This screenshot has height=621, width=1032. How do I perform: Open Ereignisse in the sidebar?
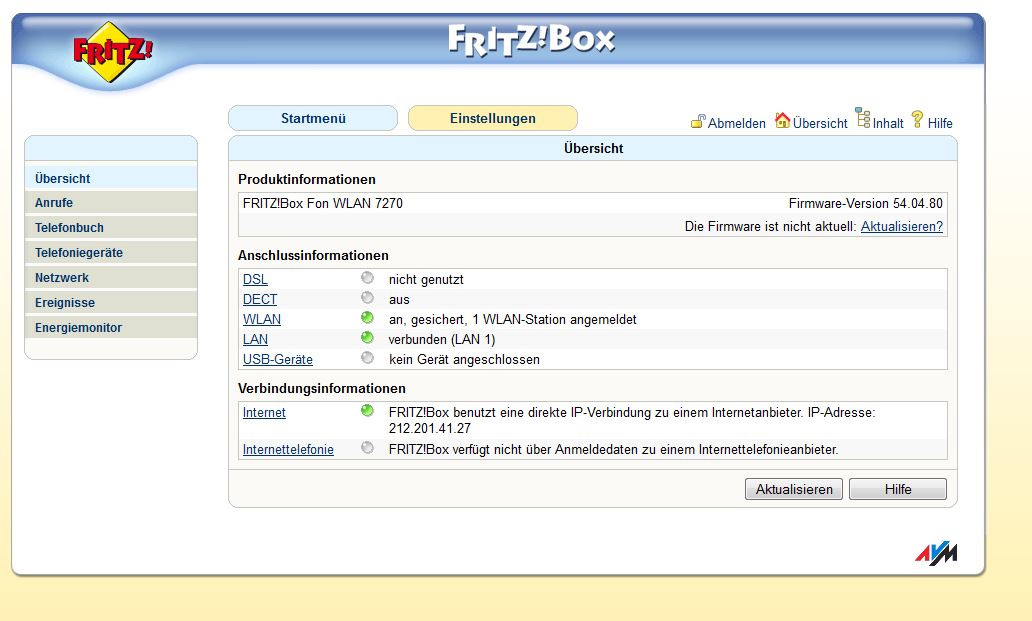click(111, 303)
